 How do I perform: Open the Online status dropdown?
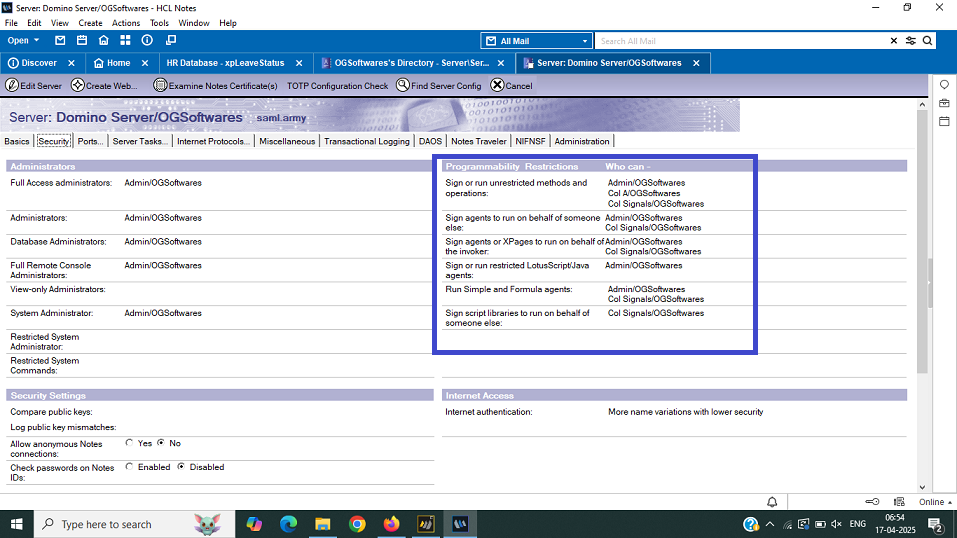(935, 502)
